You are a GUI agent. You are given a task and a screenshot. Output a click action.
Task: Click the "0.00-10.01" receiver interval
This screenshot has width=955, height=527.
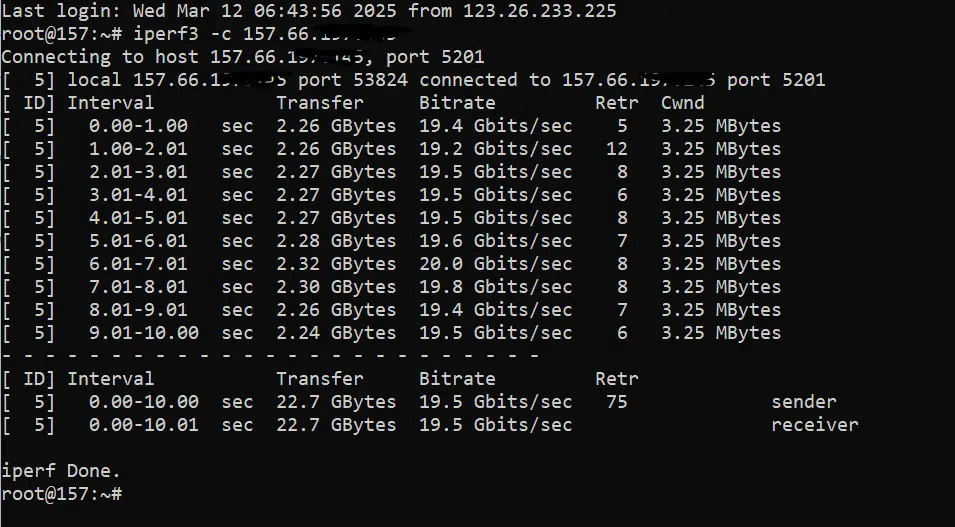pyautogui.click(x=143, y=425)
